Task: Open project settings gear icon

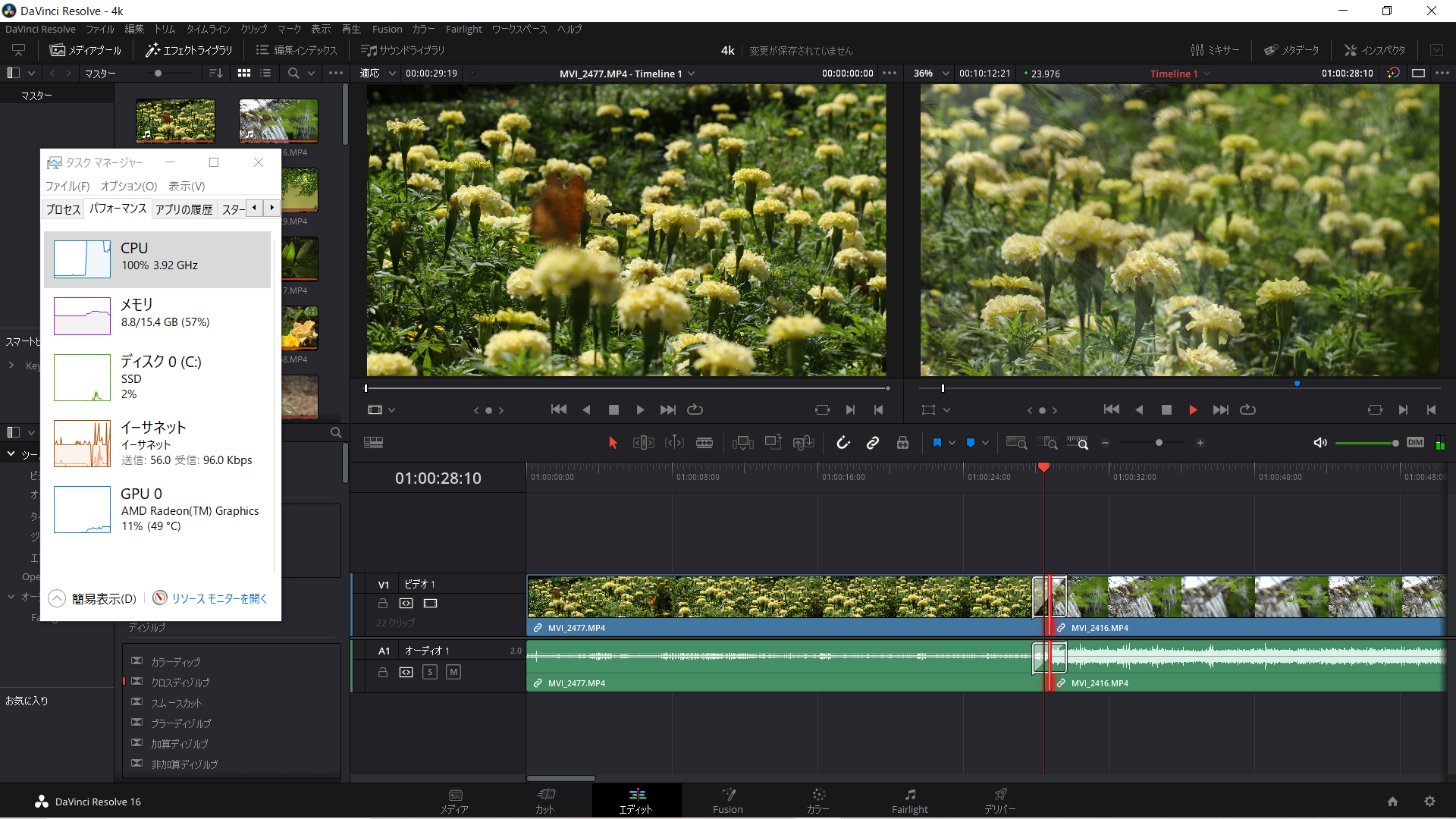Action: (x=1429, y=802)
